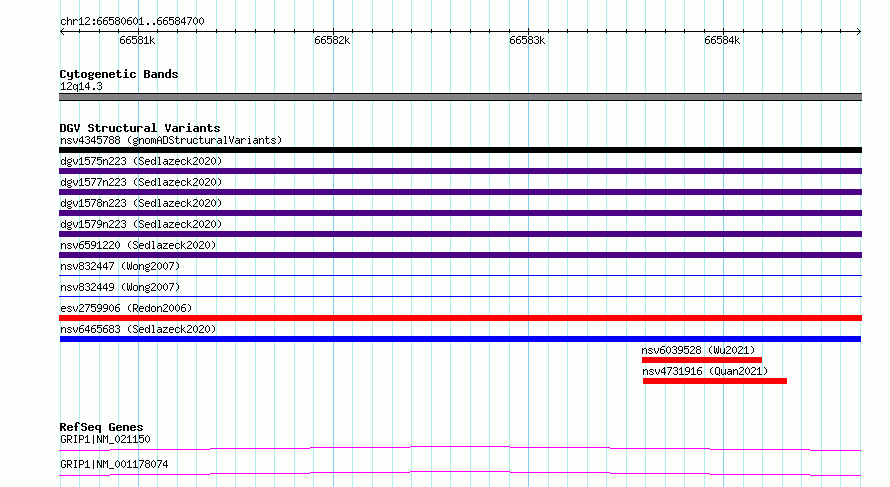This screenshot has width=890, height=487.
Task: Select the thin blue line under nsv832447
Action: (460, 276)
